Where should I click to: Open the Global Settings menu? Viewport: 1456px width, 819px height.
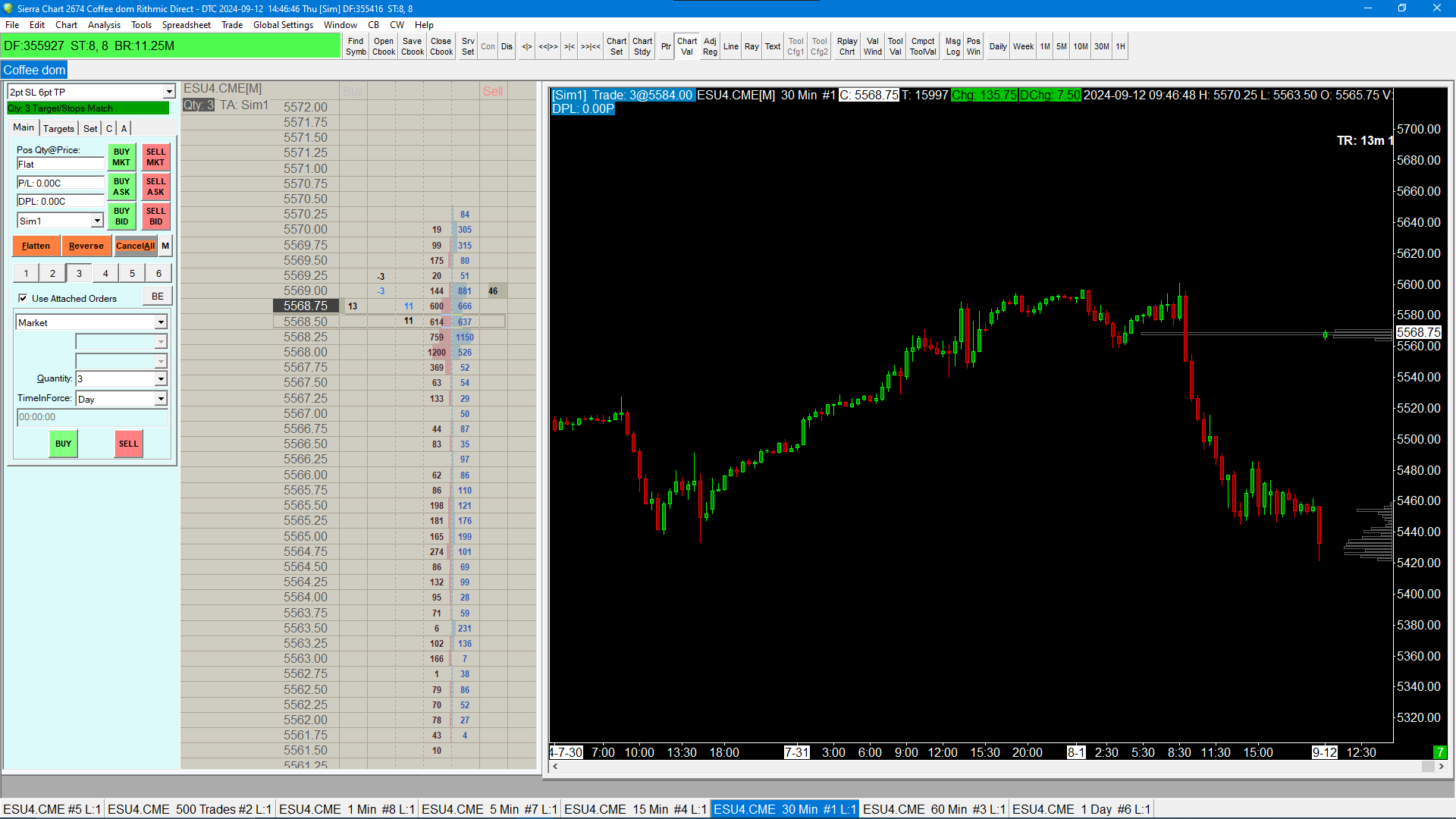(283, 25)
